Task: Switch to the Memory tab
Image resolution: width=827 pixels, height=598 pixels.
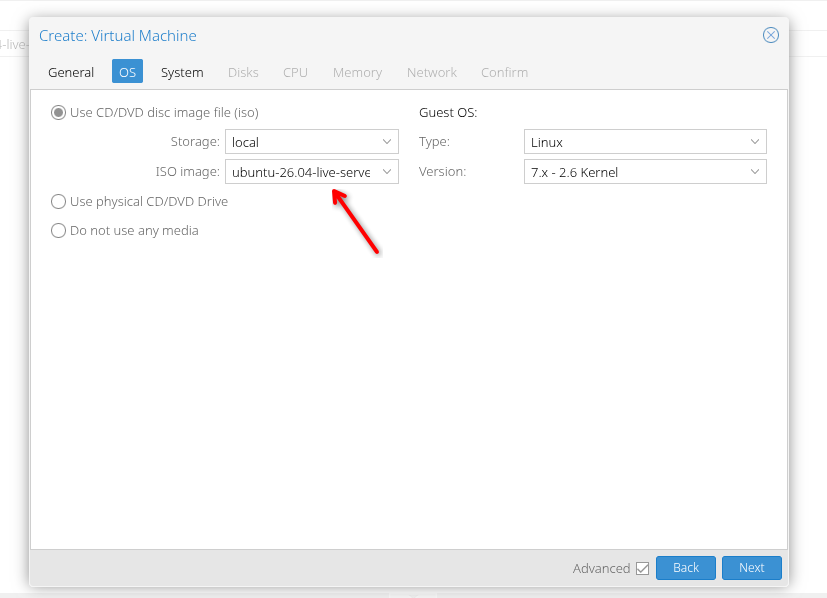Action: pos(358,72)
